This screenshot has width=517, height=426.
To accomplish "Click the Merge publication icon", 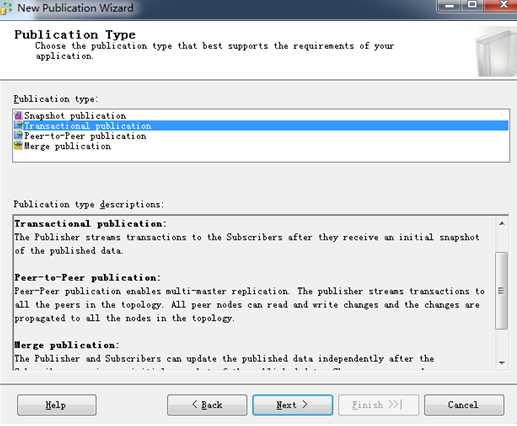I will [18, 146].
